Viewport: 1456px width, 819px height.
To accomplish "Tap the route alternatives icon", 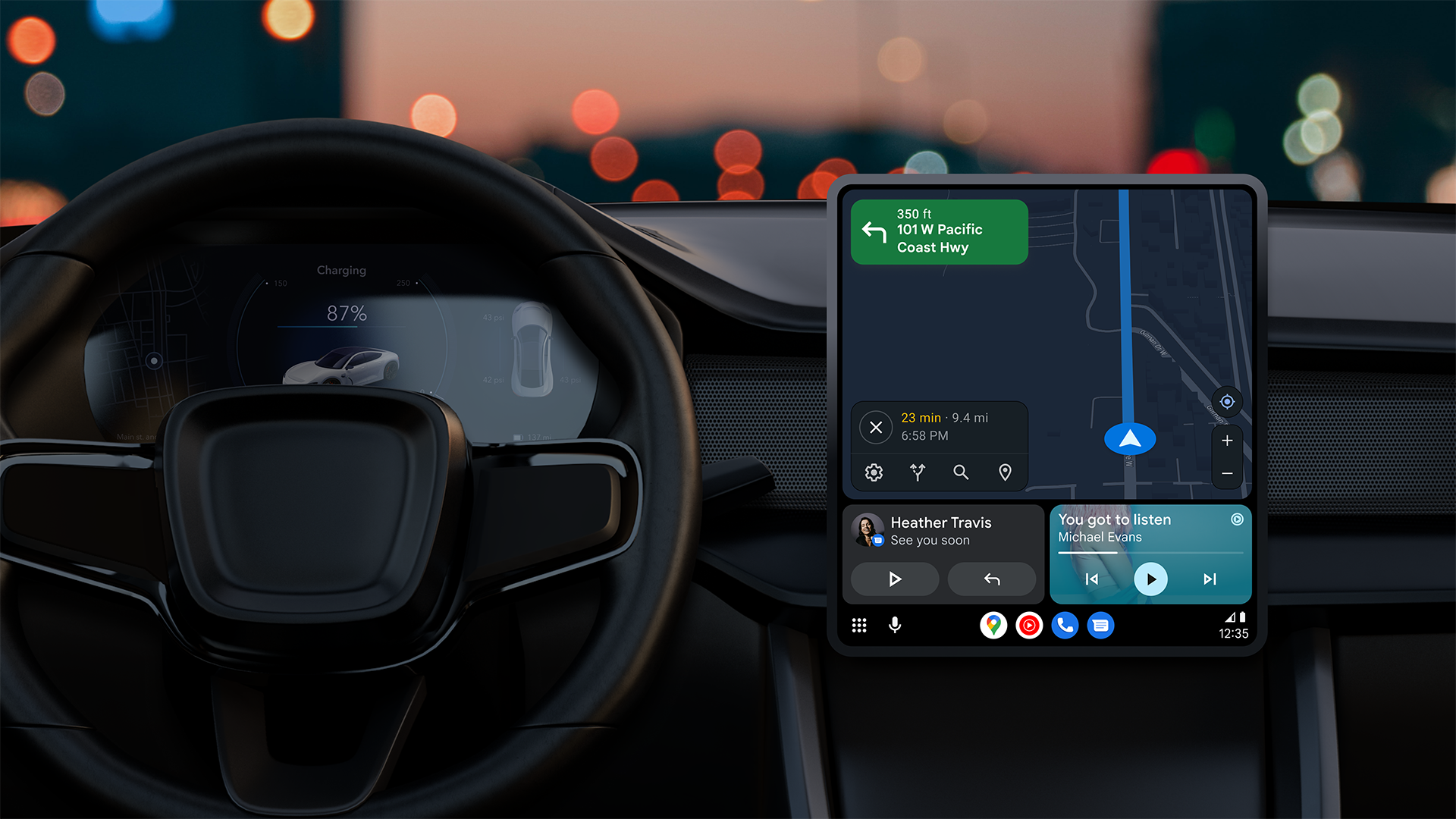I will click(x=918, y=471).
